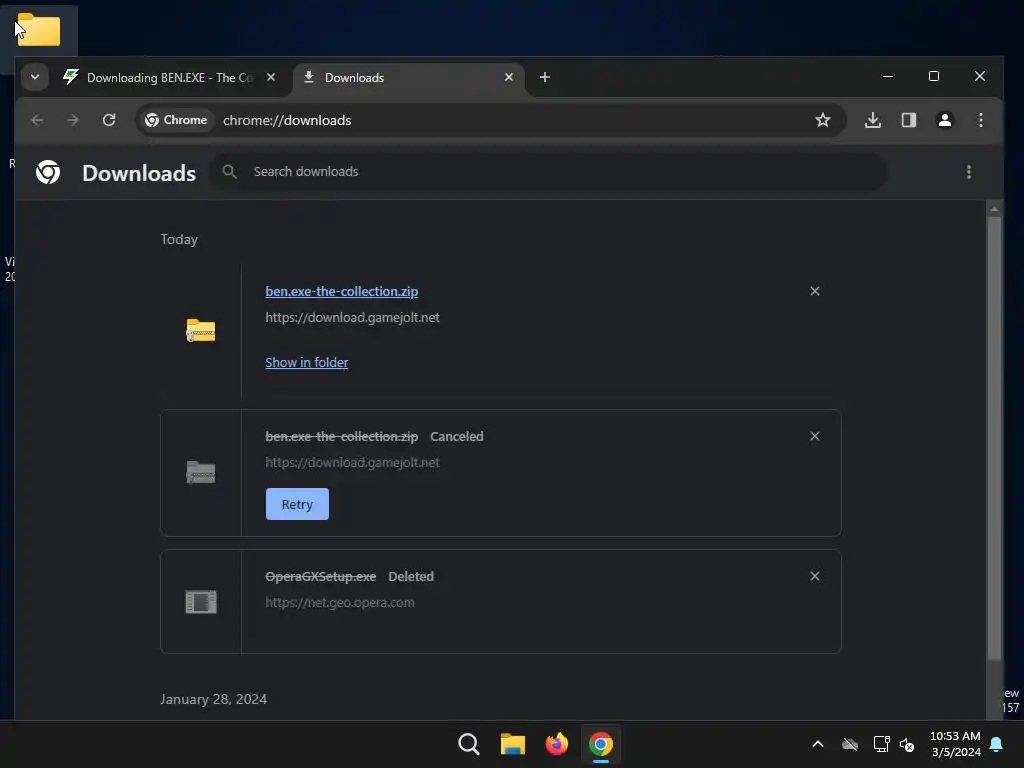Switch to the Downloading BEN.EXE tab

point(170,78)
